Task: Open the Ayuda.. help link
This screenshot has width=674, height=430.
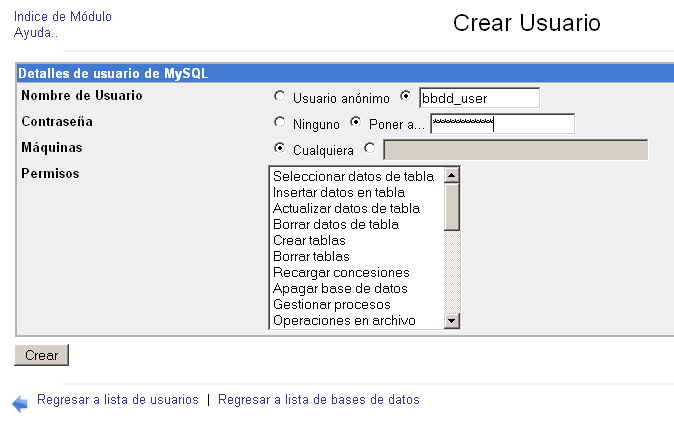Action: pyautogui.click(x=36, y=32)
